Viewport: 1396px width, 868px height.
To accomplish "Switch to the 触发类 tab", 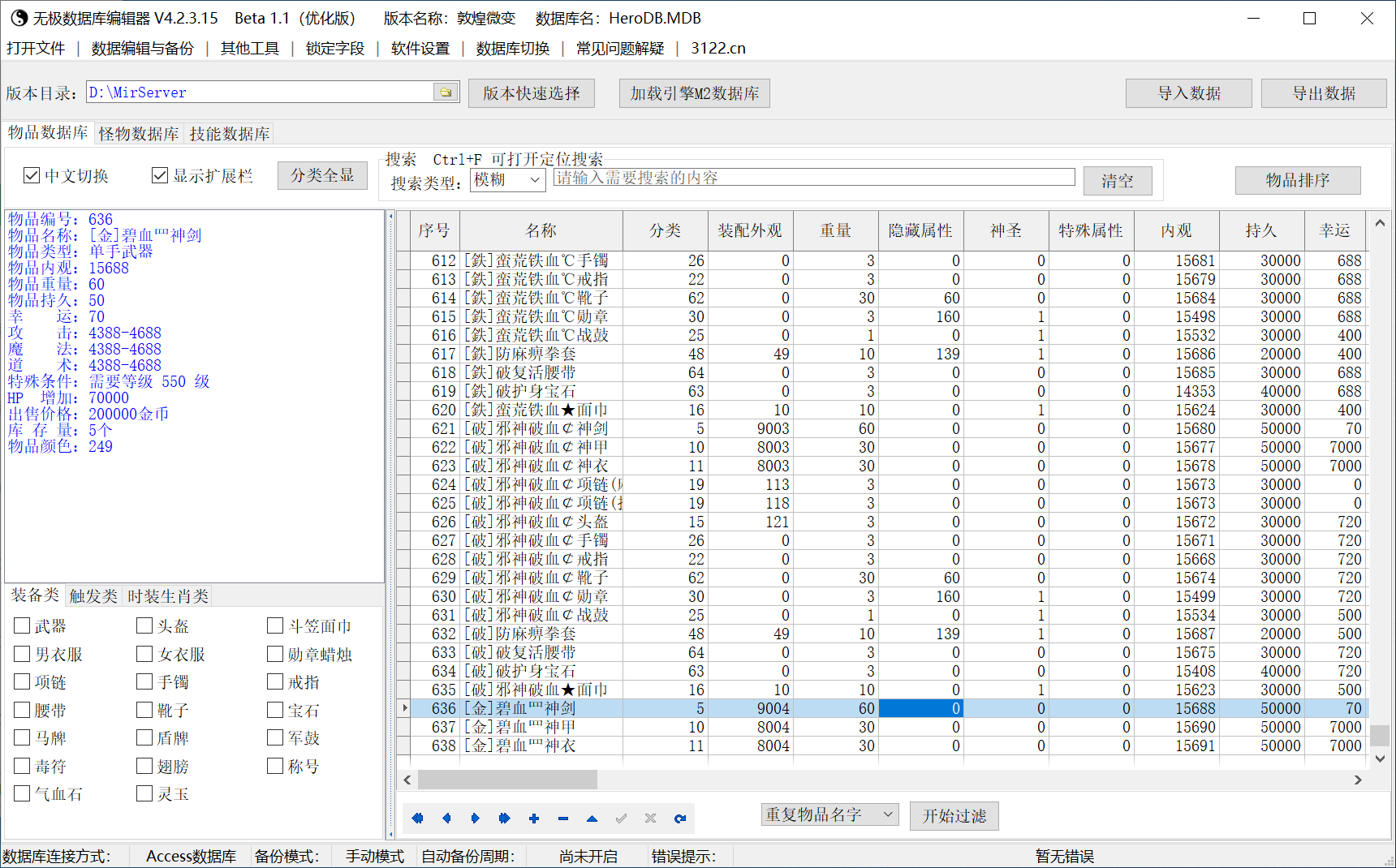I will 93,596.
